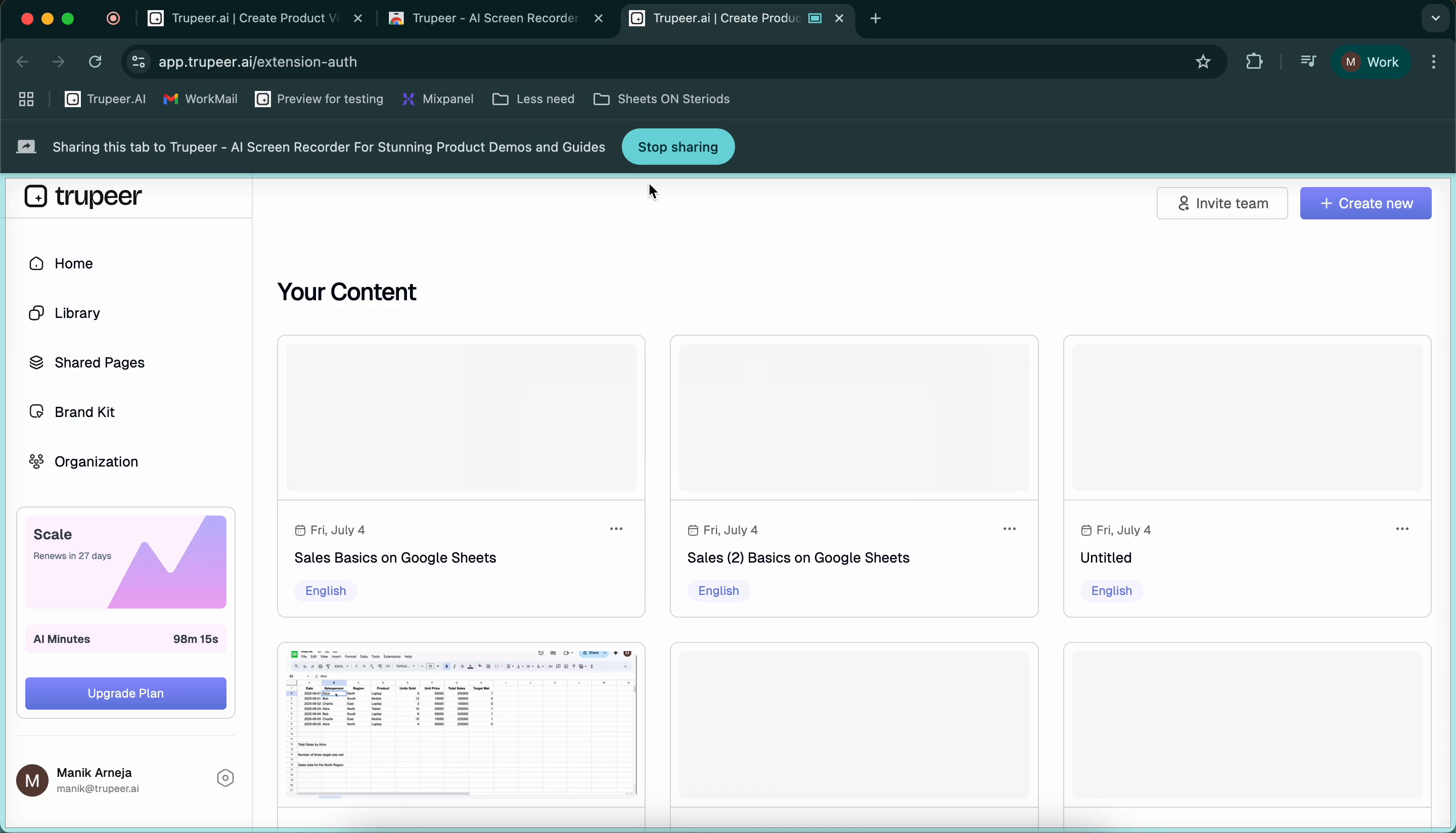Open the Library section
1456x833 pixels.
77,312
